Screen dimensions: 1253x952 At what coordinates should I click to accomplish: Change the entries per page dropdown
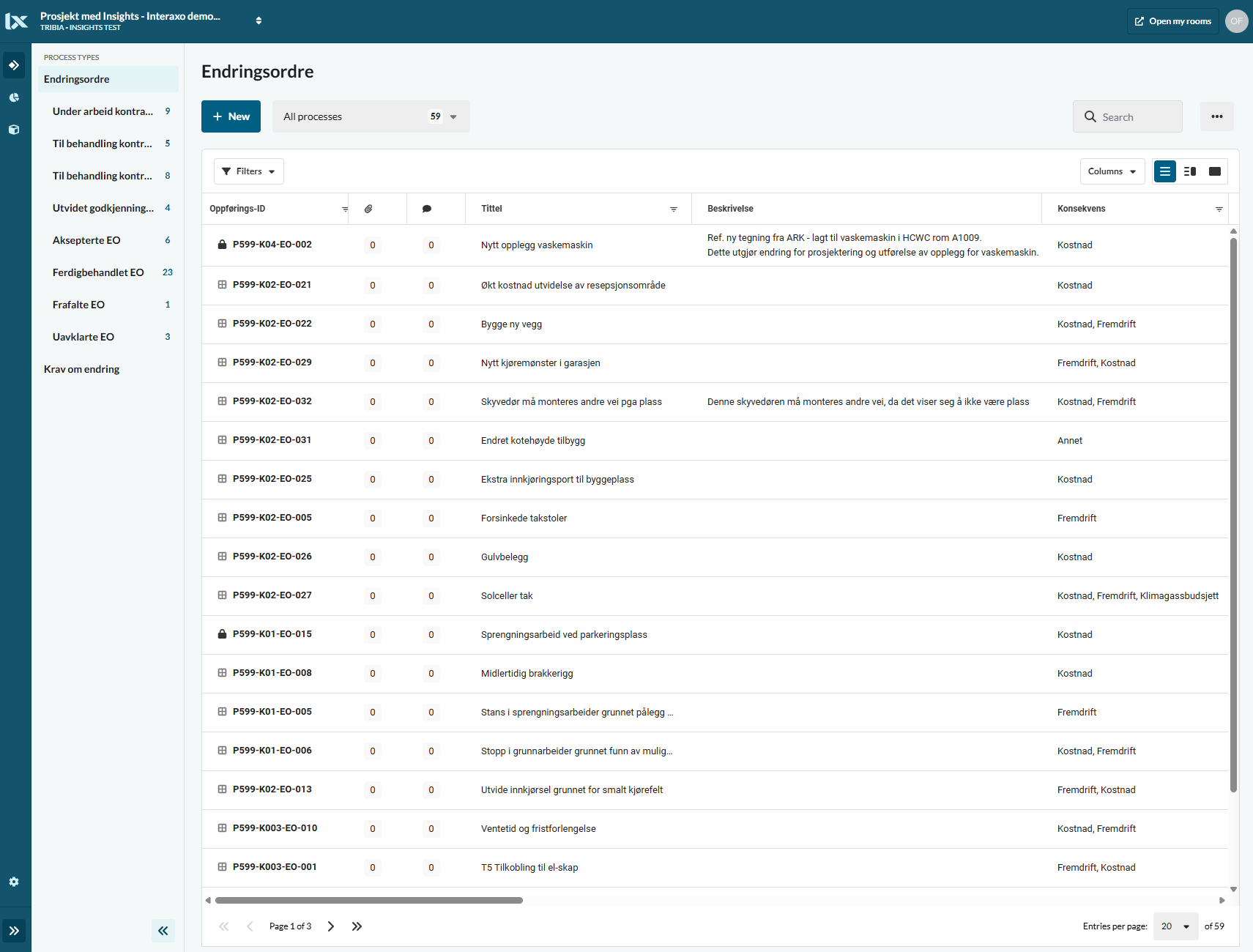1175,926
